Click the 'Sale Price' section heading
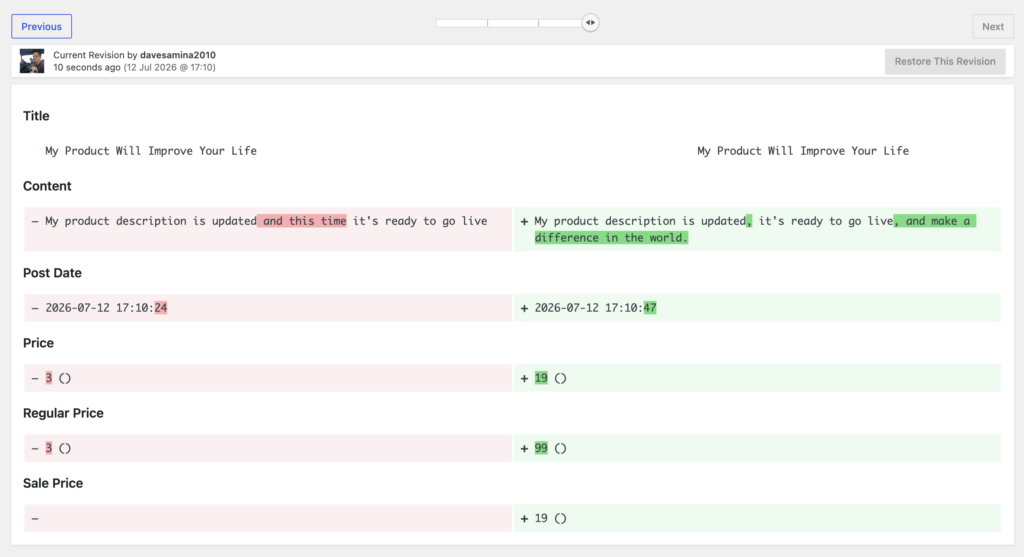This screenshot has height=557, width=1024. click(x=53, y=483)
